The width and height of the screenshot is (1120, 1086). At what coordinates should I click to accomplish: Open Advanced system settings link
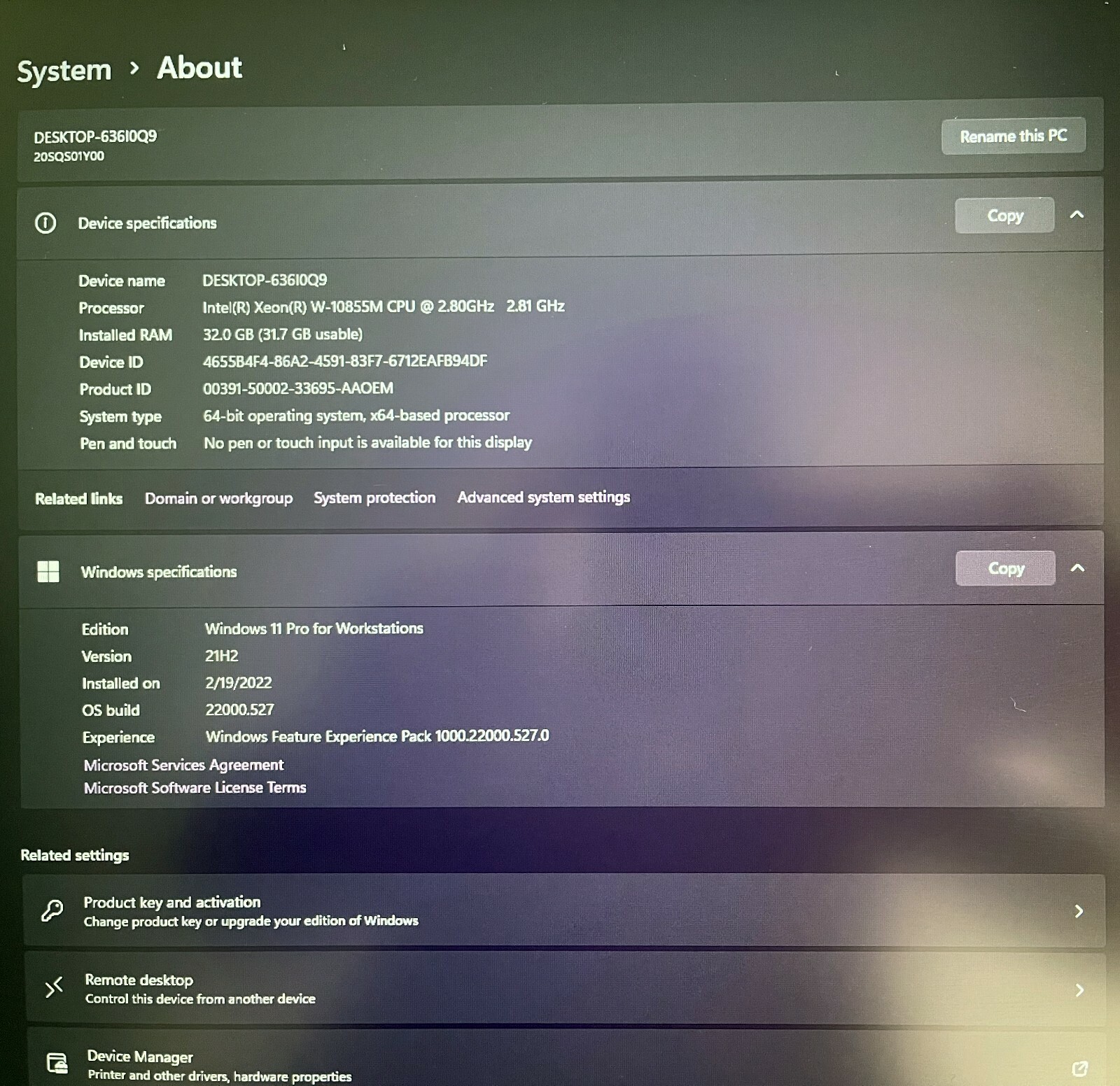click(543, 497)
